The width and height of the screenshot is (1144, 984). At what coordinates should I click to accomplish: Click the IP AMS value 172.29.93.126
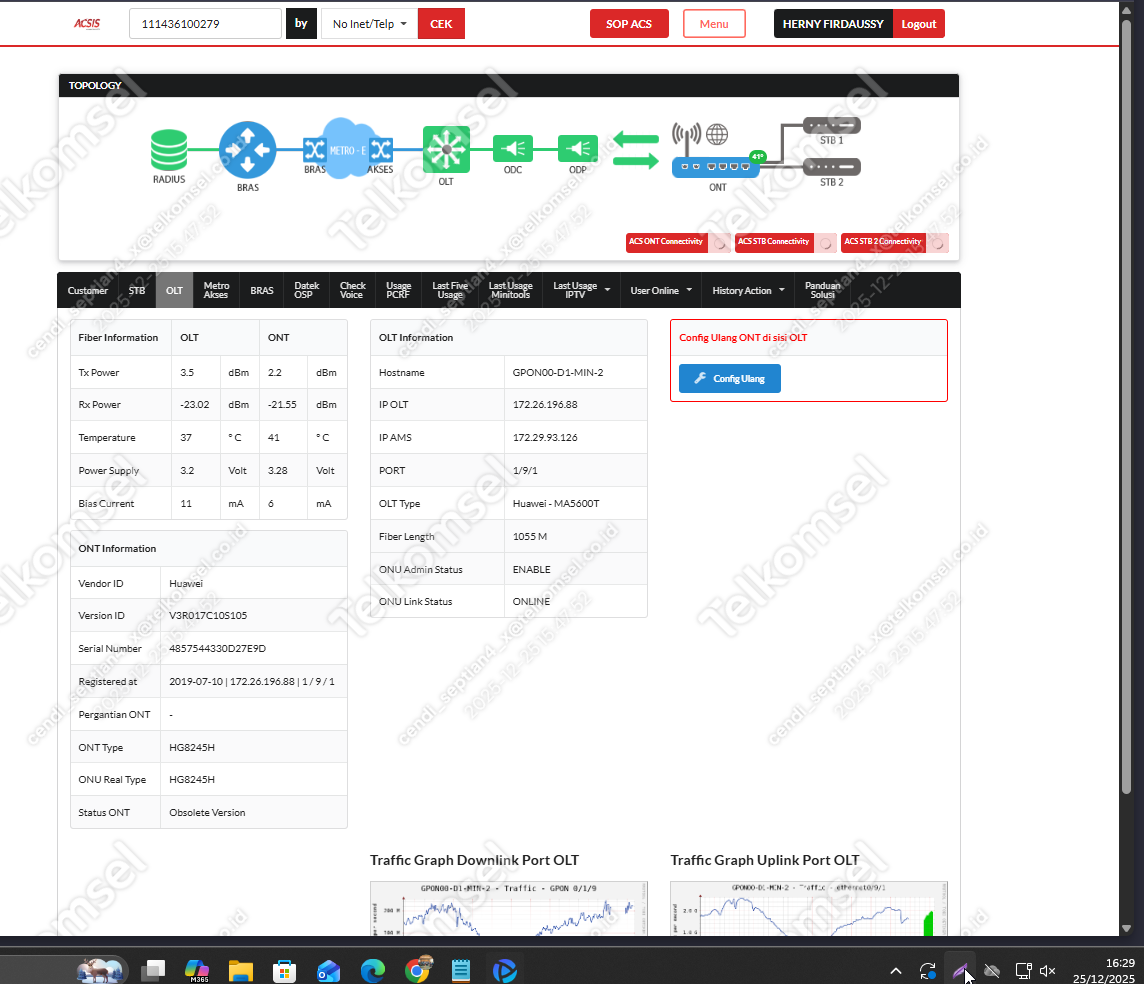click(x=545, y=438)
